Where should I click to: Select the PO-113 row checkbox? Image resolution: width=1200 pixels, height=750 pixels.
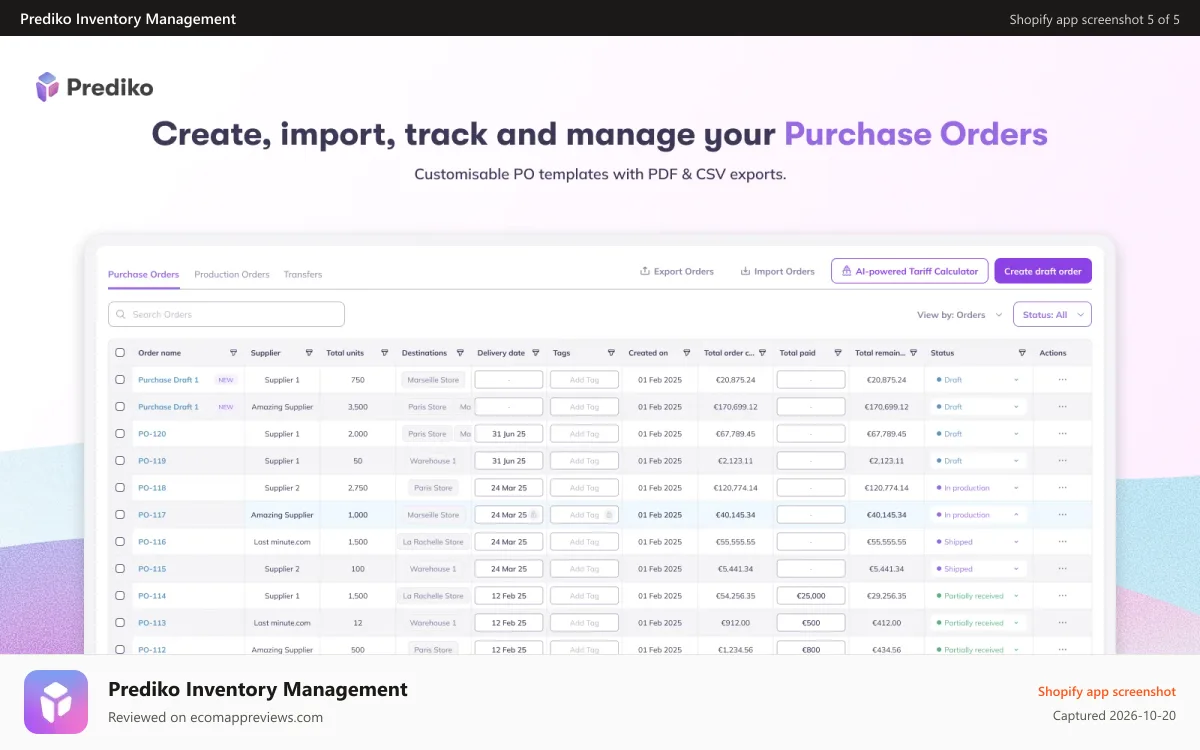(x=120, y=623)
